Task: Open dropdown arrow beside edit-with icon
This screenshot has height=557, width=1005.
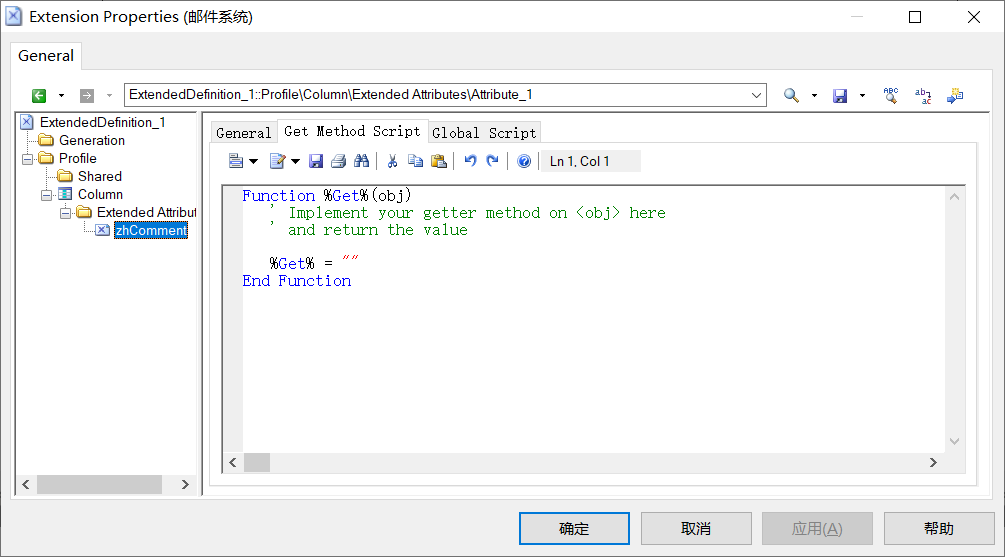Action: point(295,162)
